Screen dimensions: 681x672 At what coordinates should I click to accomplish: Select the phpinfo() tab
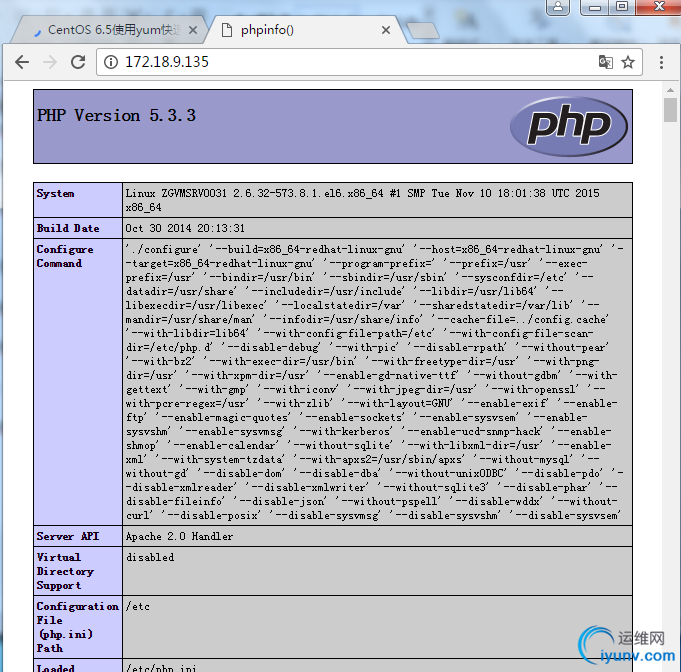304,30
